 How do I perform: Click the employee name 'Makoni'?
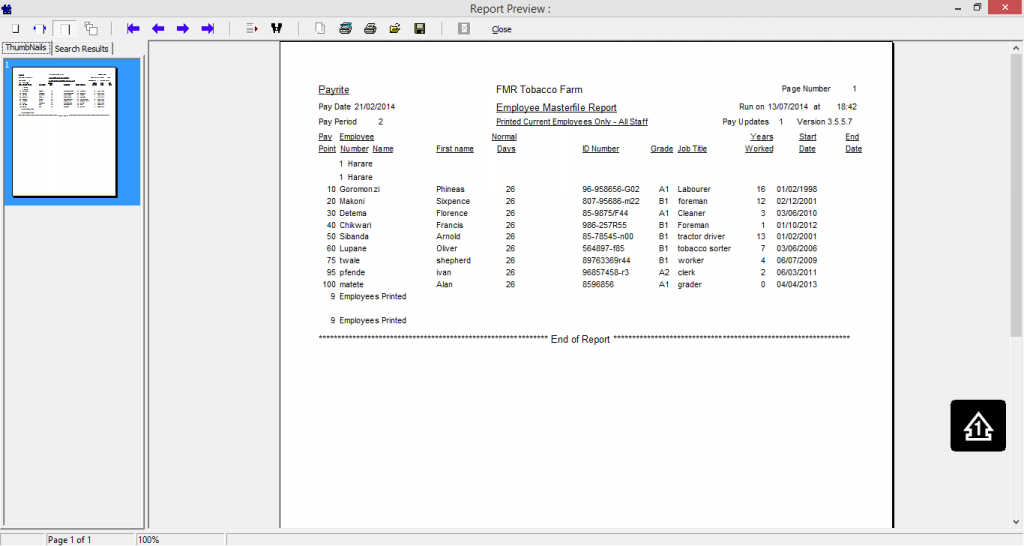click(352, 201)
